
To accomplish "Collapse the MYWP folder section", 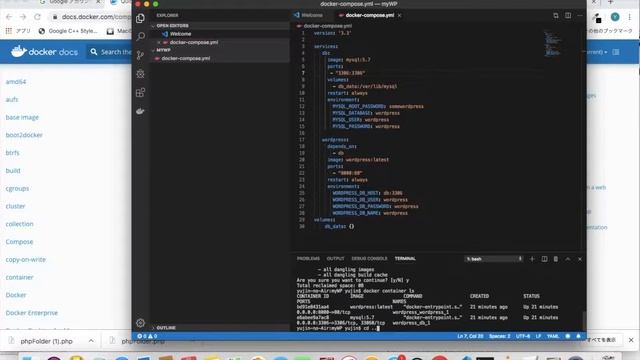I will [162, 50].
